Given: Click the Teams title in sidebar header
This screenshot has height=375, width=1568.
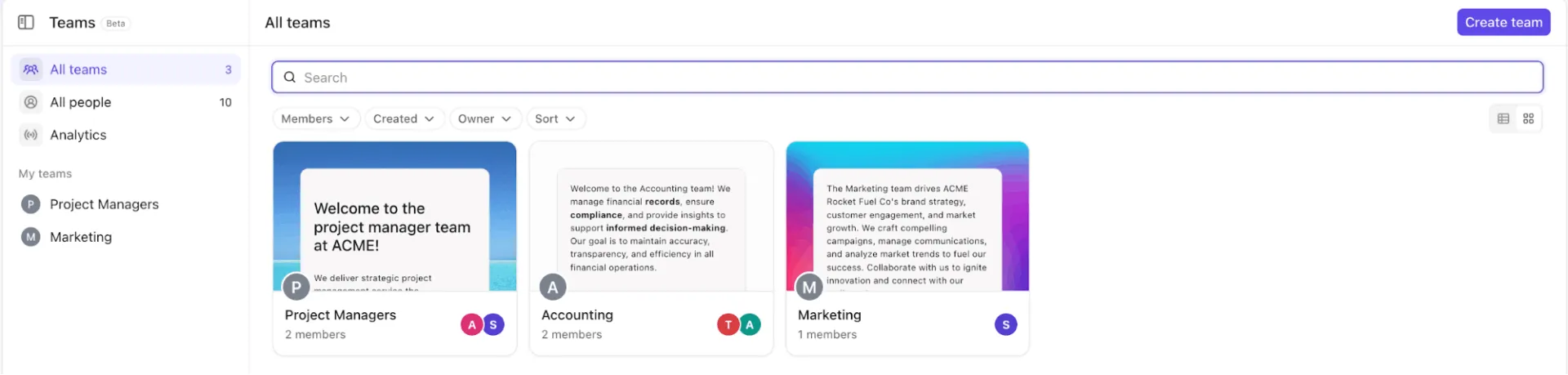Looking at the screenshot, I should 72,23.
